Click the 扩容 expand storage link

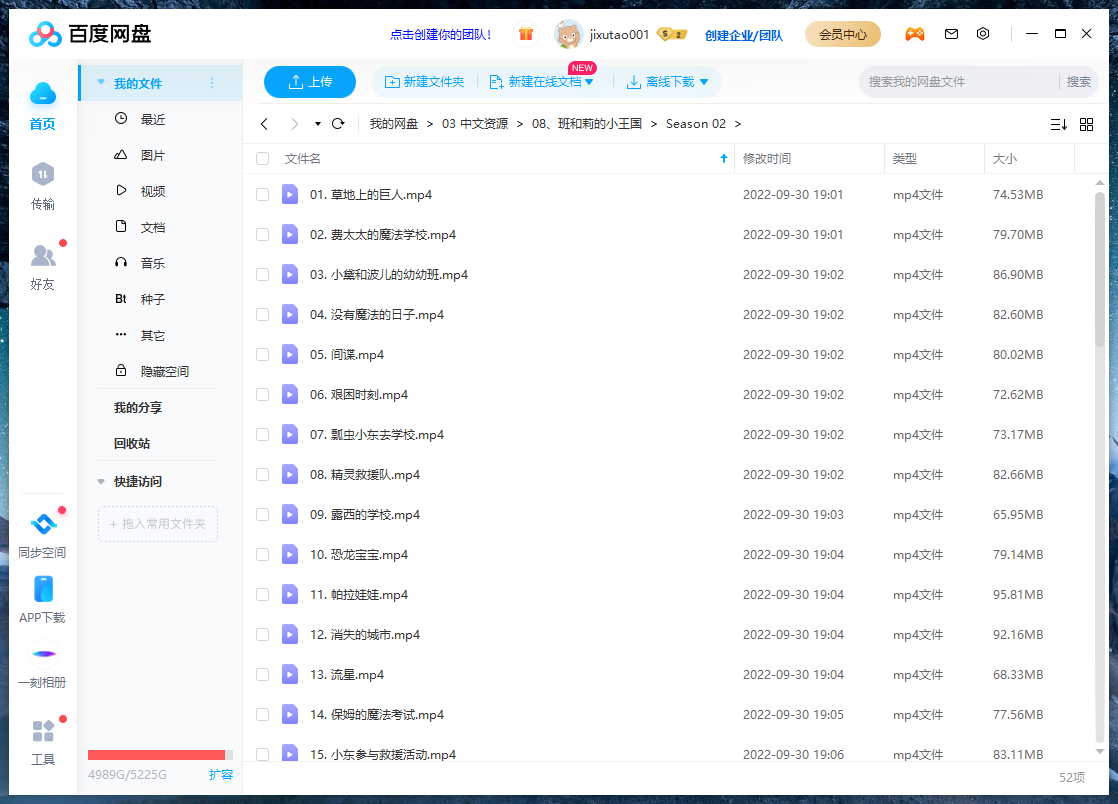point(221,774)
